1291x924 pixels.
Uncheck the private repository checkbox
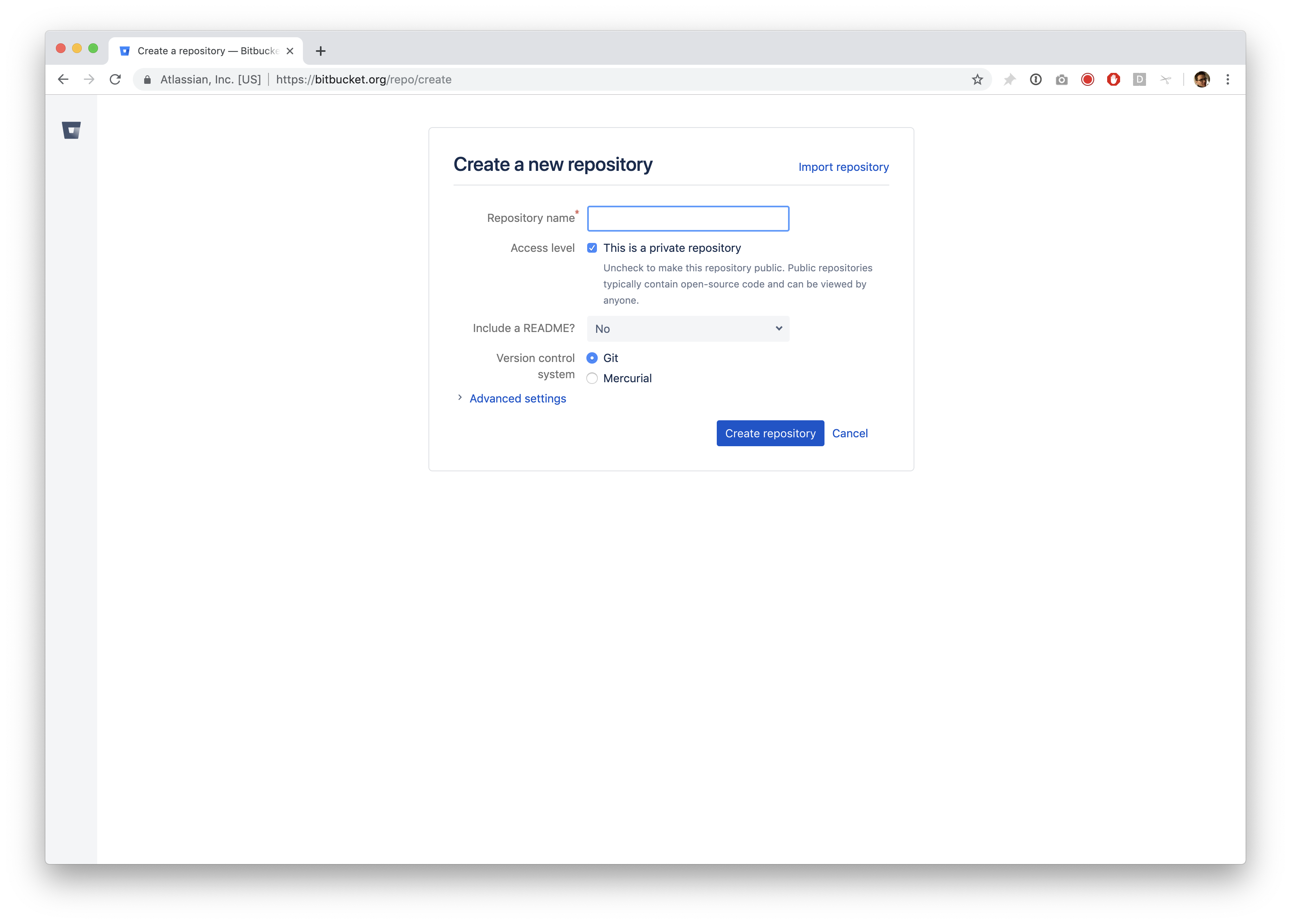592,248
